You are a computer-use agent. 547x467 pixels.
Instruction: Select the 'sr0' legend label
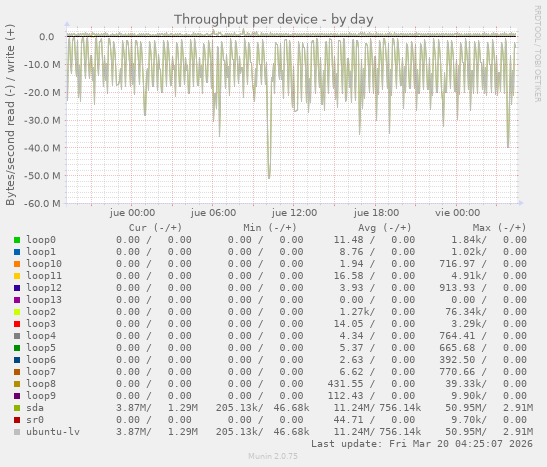(x=35, y=420)
